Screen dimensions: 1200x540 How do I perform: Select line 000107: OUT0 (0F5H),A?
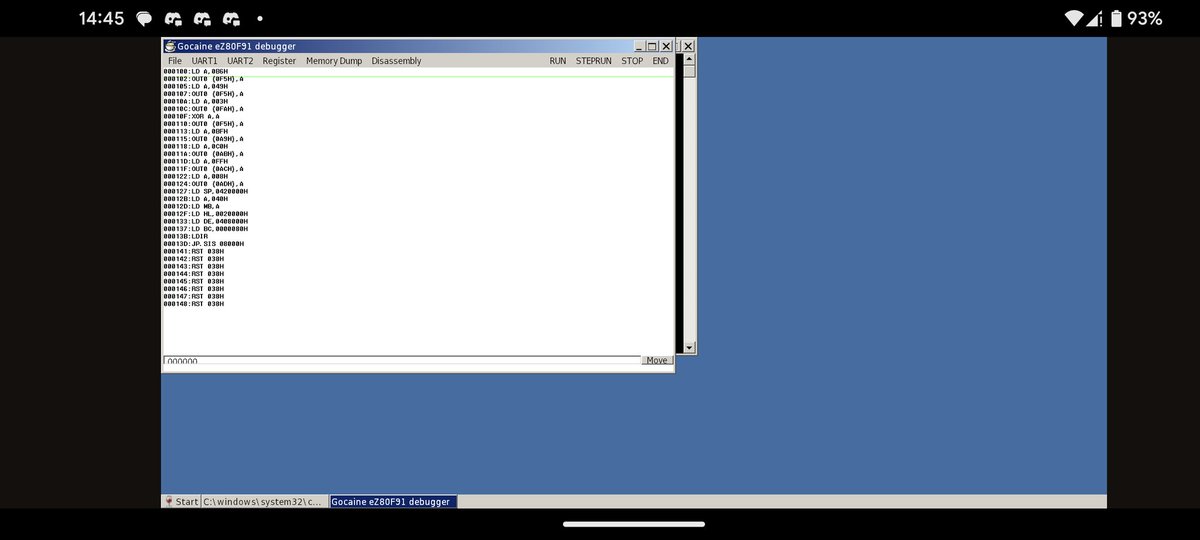204,94
